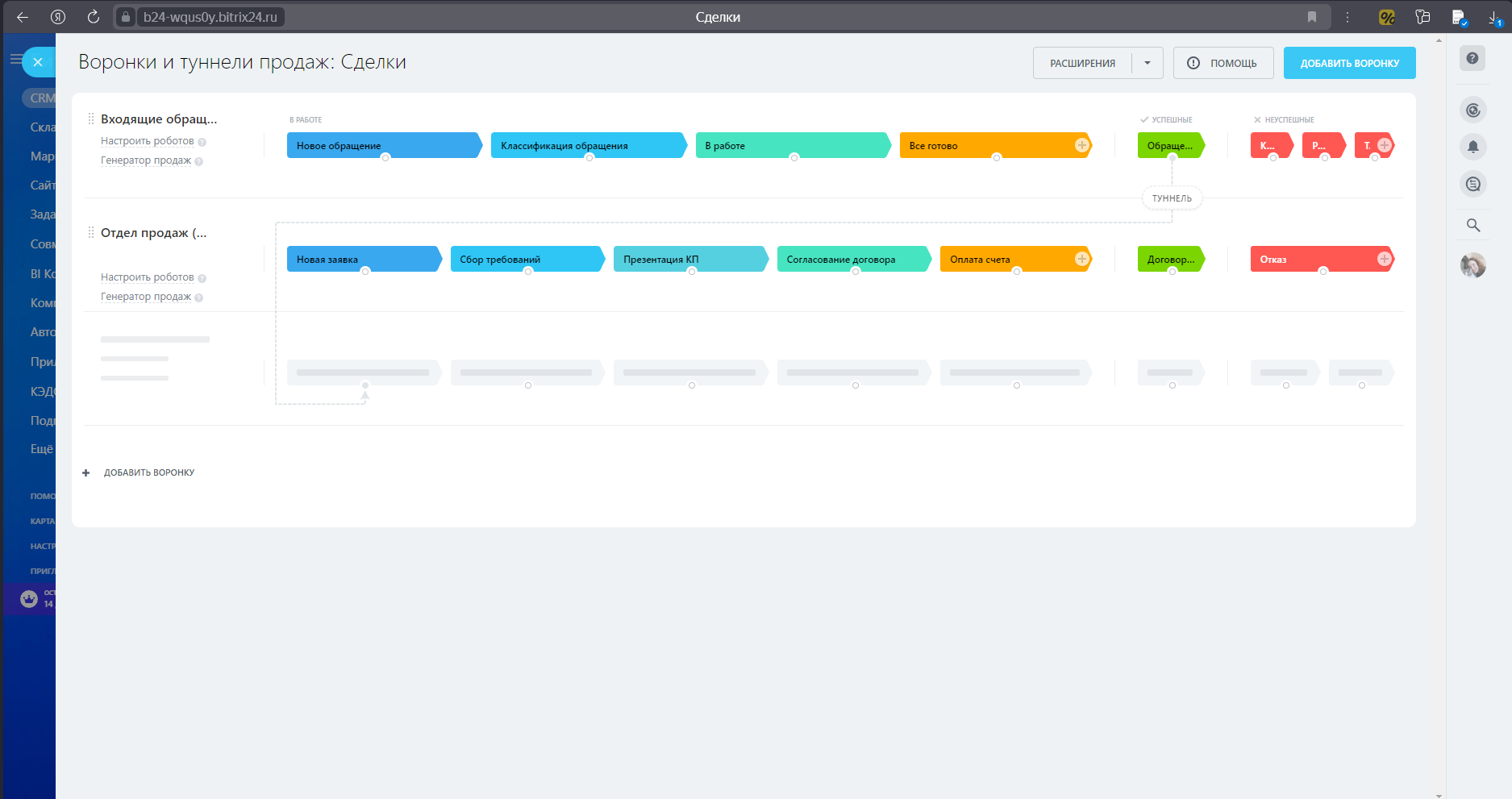Add failed stage via plus on Т. stage
1512x799 pixels.
1385,145
